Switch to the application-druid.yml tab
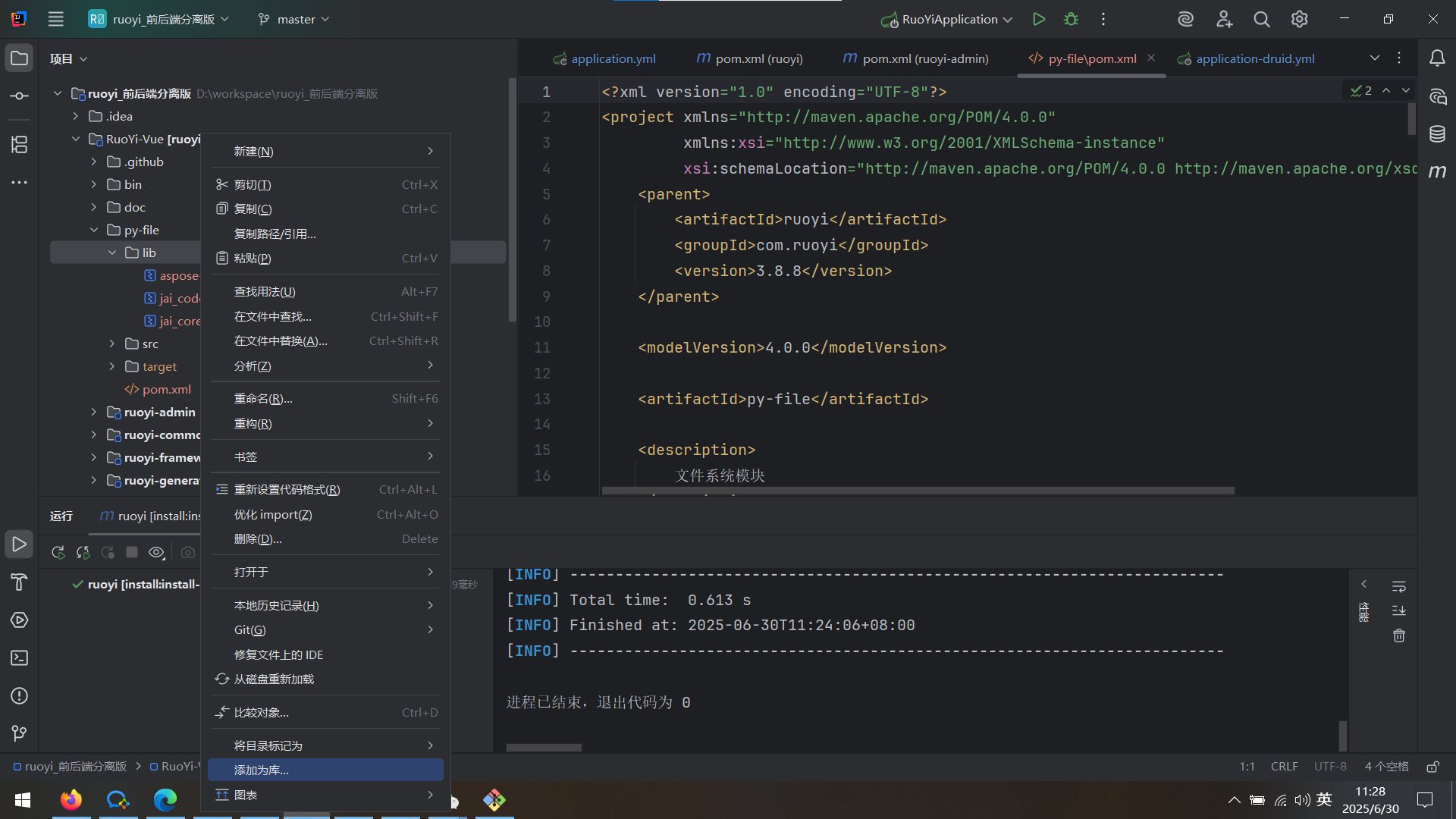1456x819 pixels. (1254, 58)
